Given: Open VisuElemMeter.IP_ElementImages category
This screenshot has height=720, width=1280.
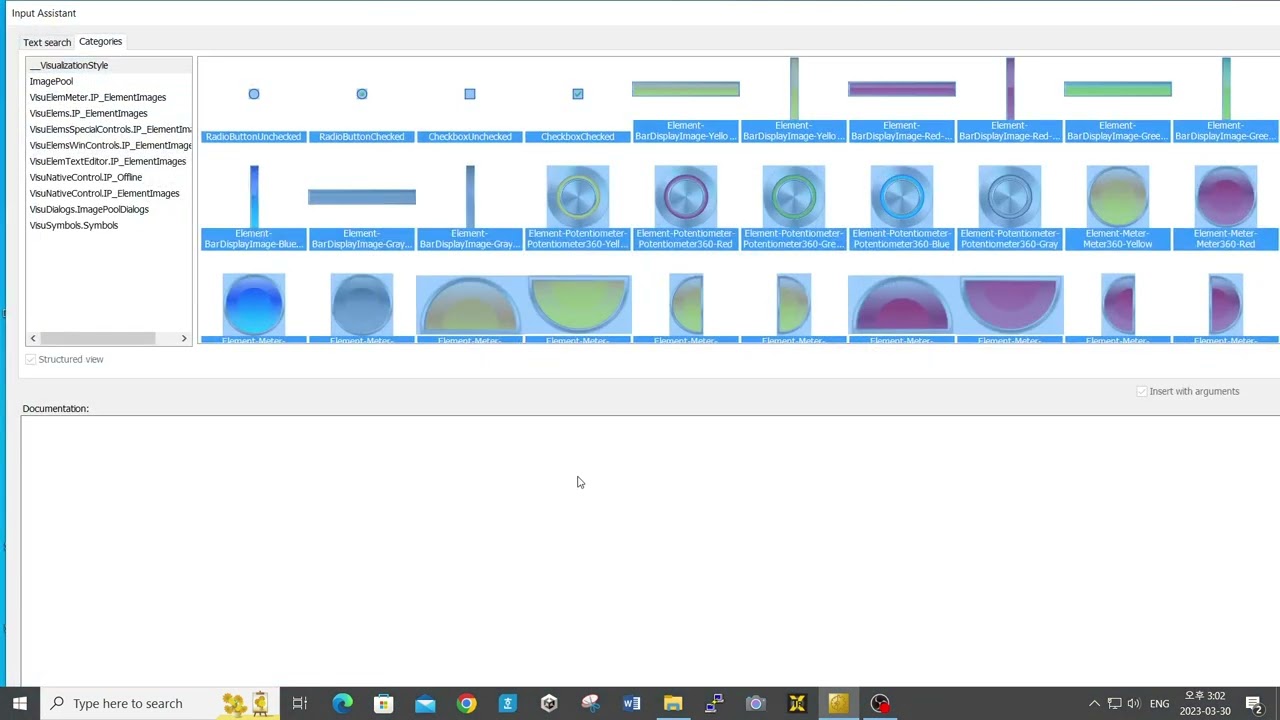Looking at the screenshot, I should 98,97.
